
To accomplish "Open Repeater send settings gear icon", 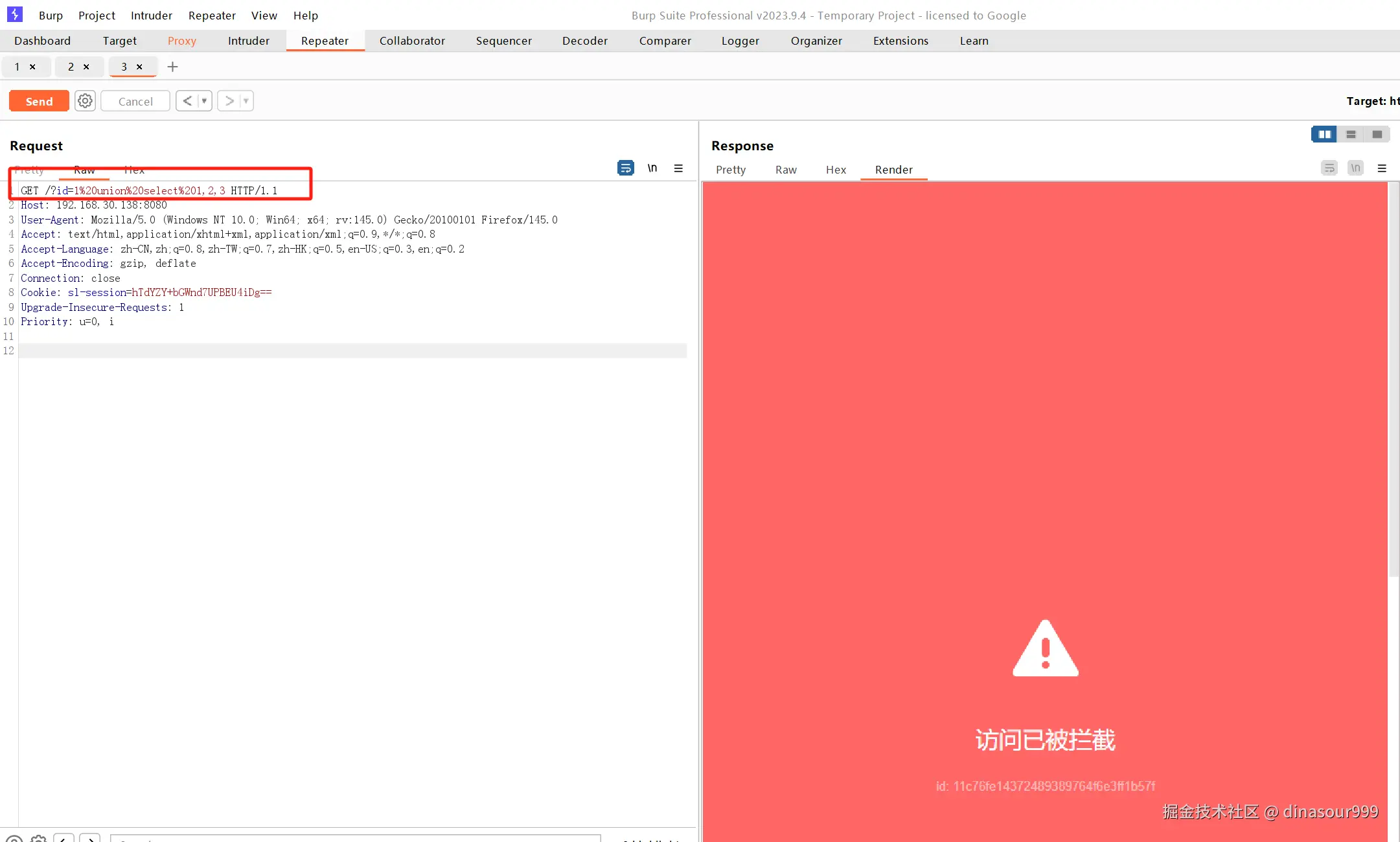I will tap(85, 101).
